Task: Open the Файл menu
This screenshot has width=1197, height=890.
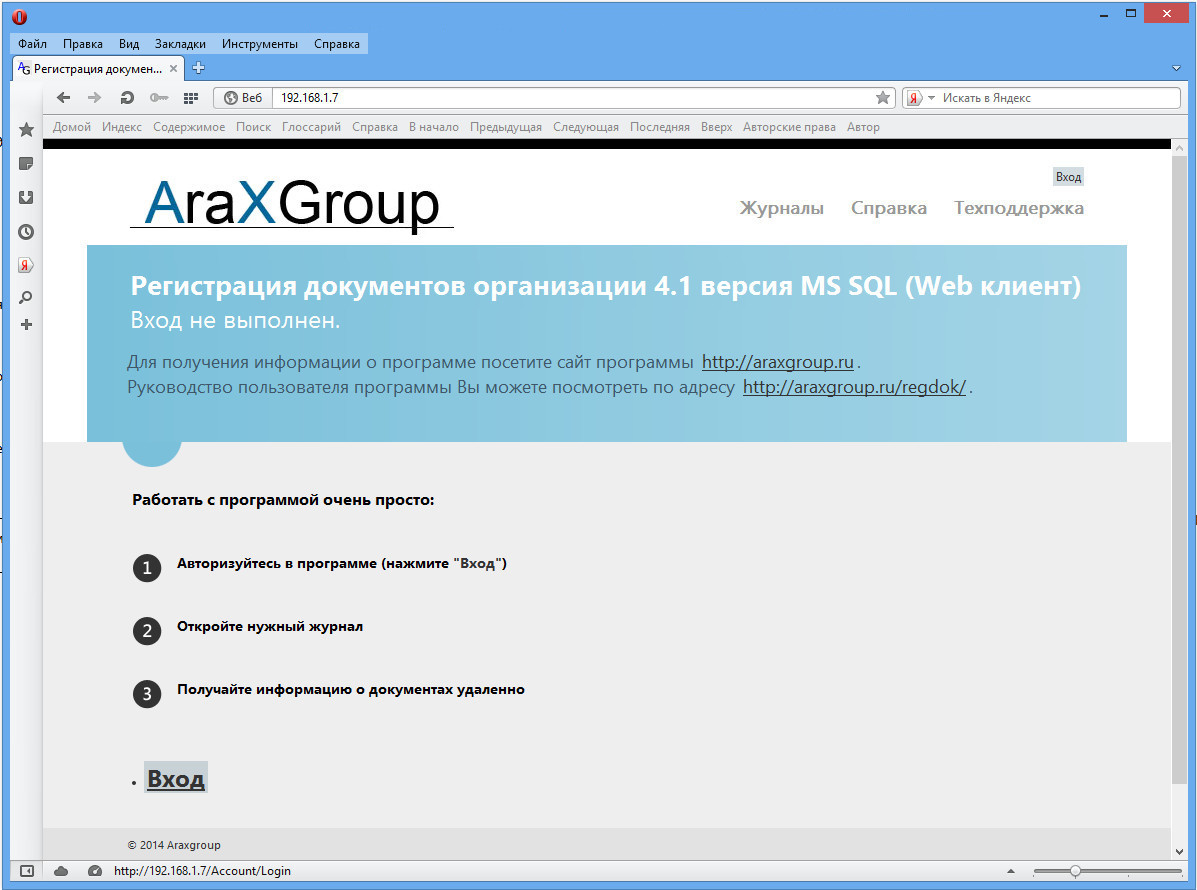Action: tap(32, 44)
